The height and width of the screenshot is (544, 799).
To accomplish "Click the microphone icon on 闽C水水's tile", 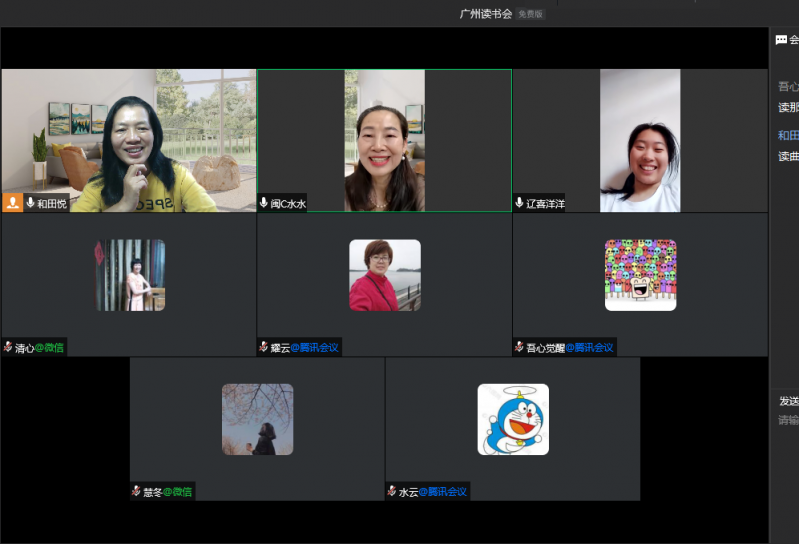I will (264, 202).
